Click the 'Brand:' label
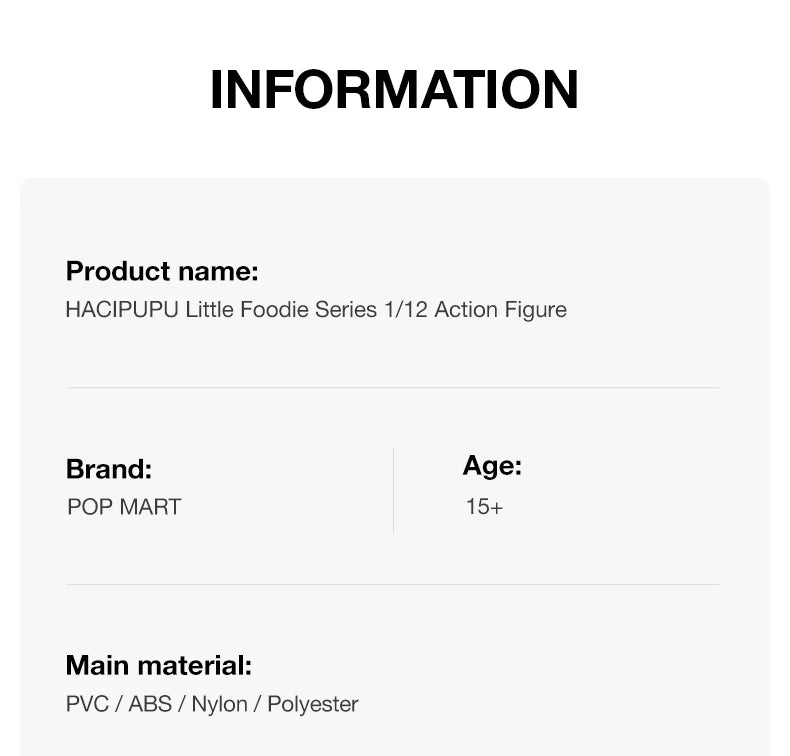 [109, 469]
